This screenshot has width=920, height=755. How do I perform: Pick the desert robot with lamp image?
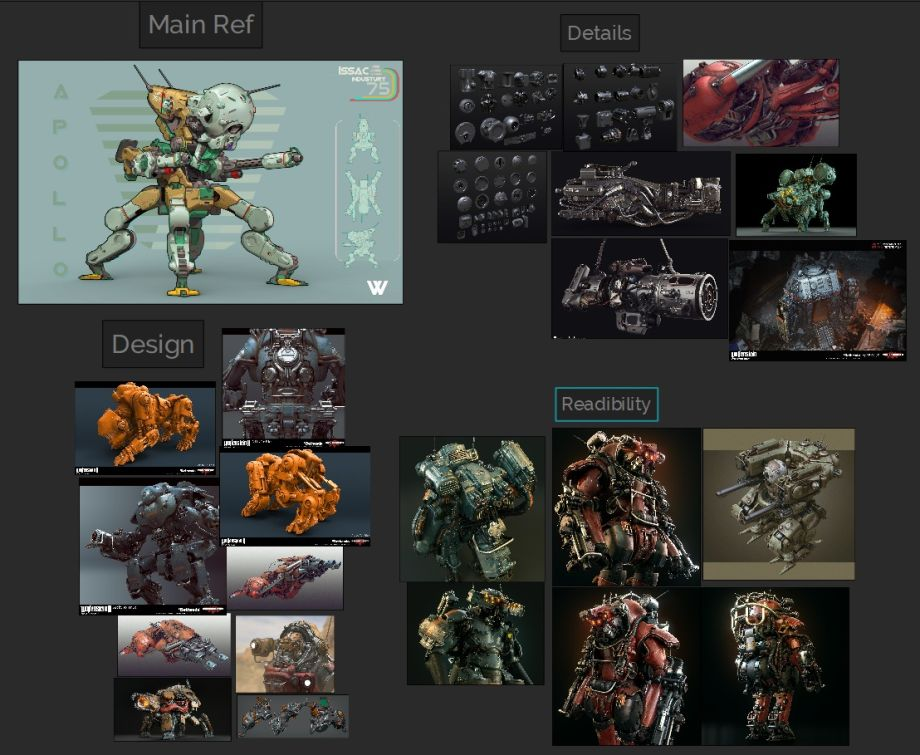[x=285, y=654]
